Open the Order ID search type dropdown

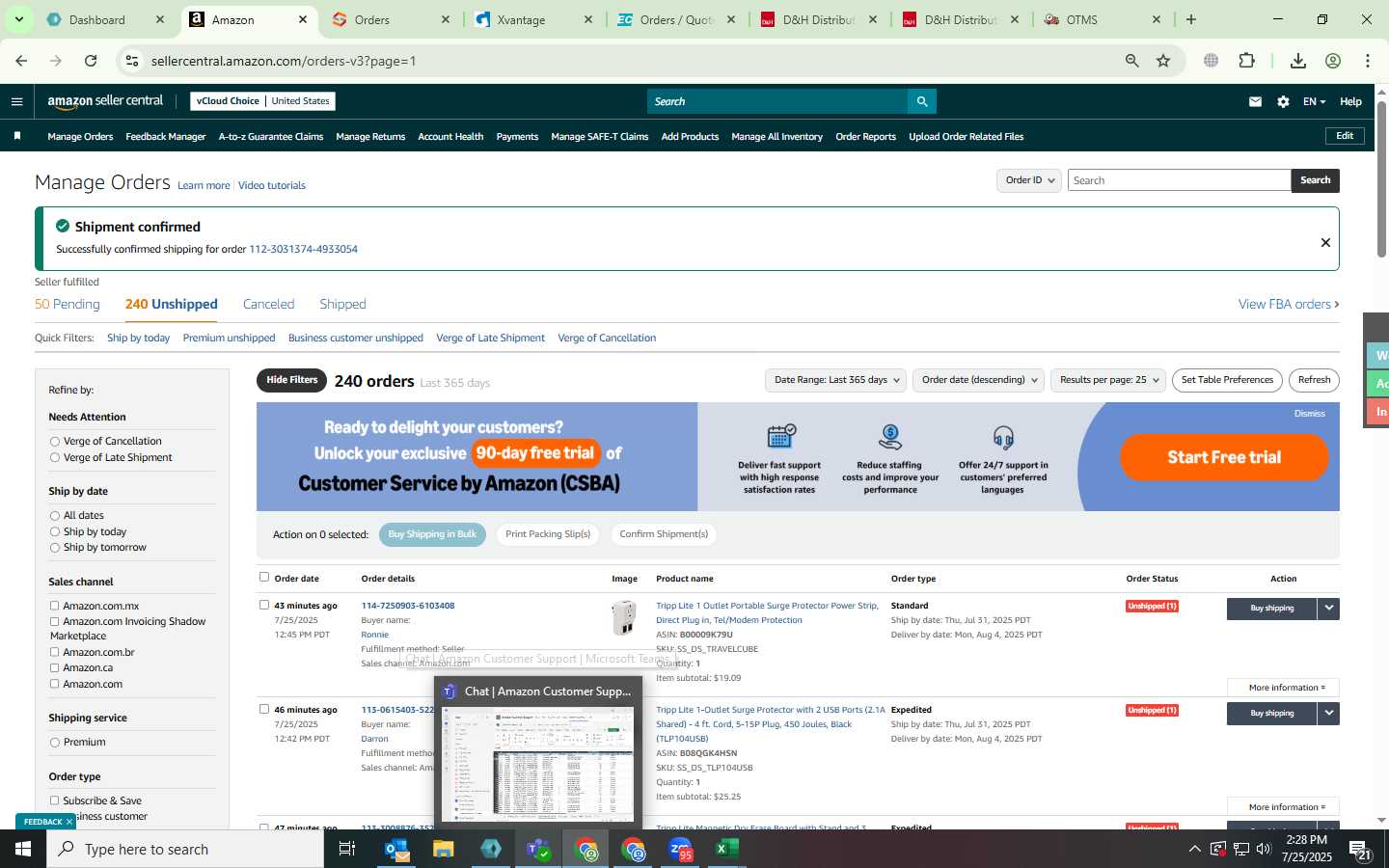(1029, 180)
